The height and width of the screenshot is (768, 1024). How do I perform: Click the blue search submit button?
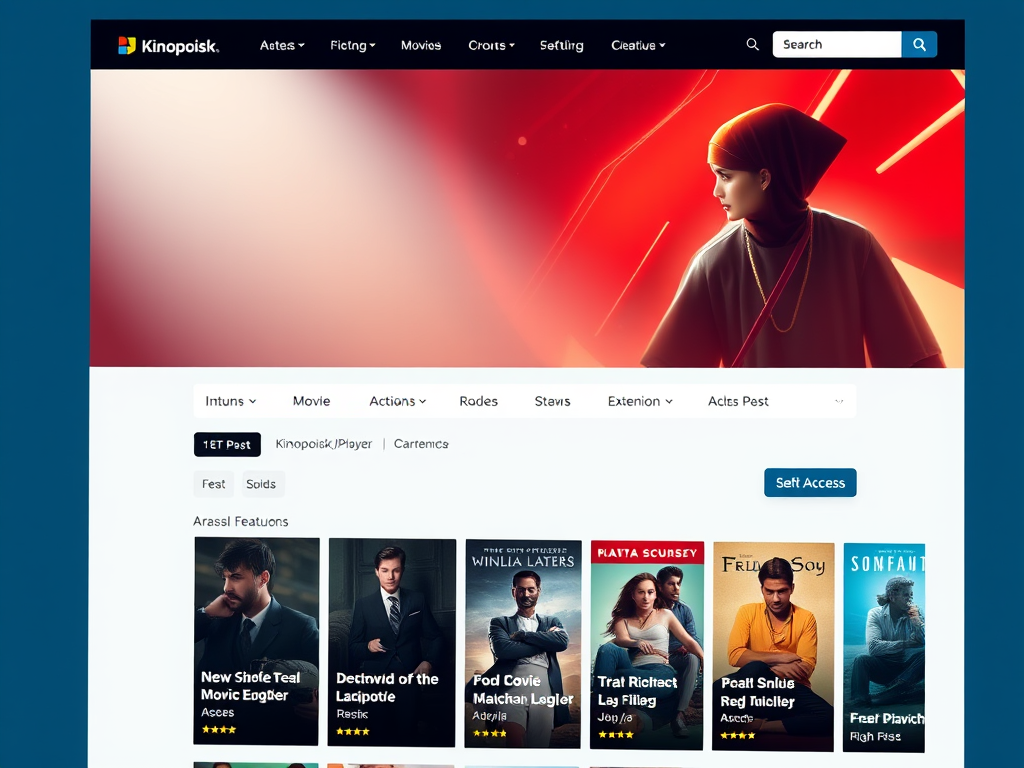click(919, 44)
